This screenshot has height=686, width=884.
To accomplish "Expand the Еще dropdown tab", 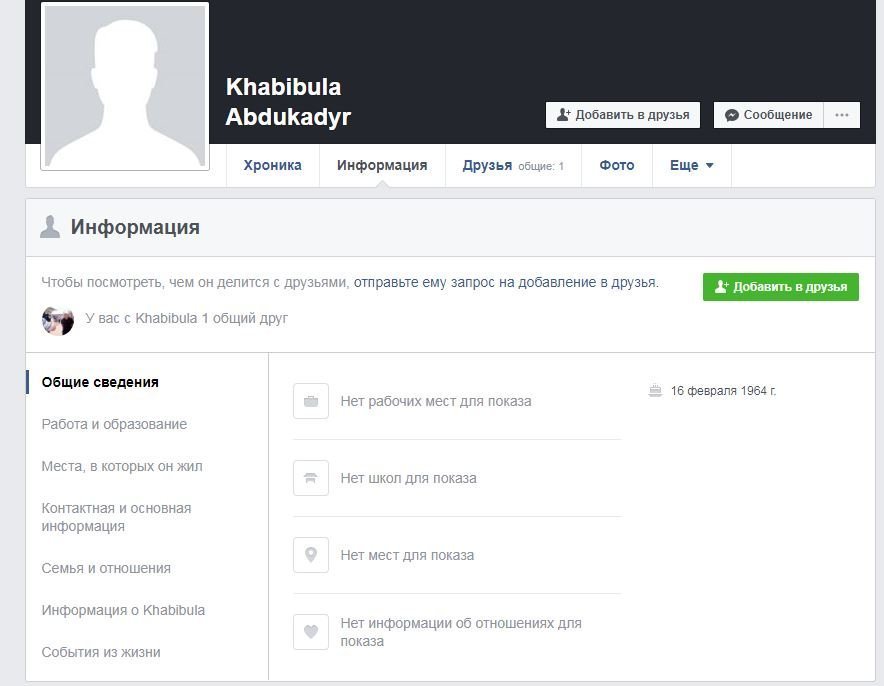I will (x=691, y=166).
